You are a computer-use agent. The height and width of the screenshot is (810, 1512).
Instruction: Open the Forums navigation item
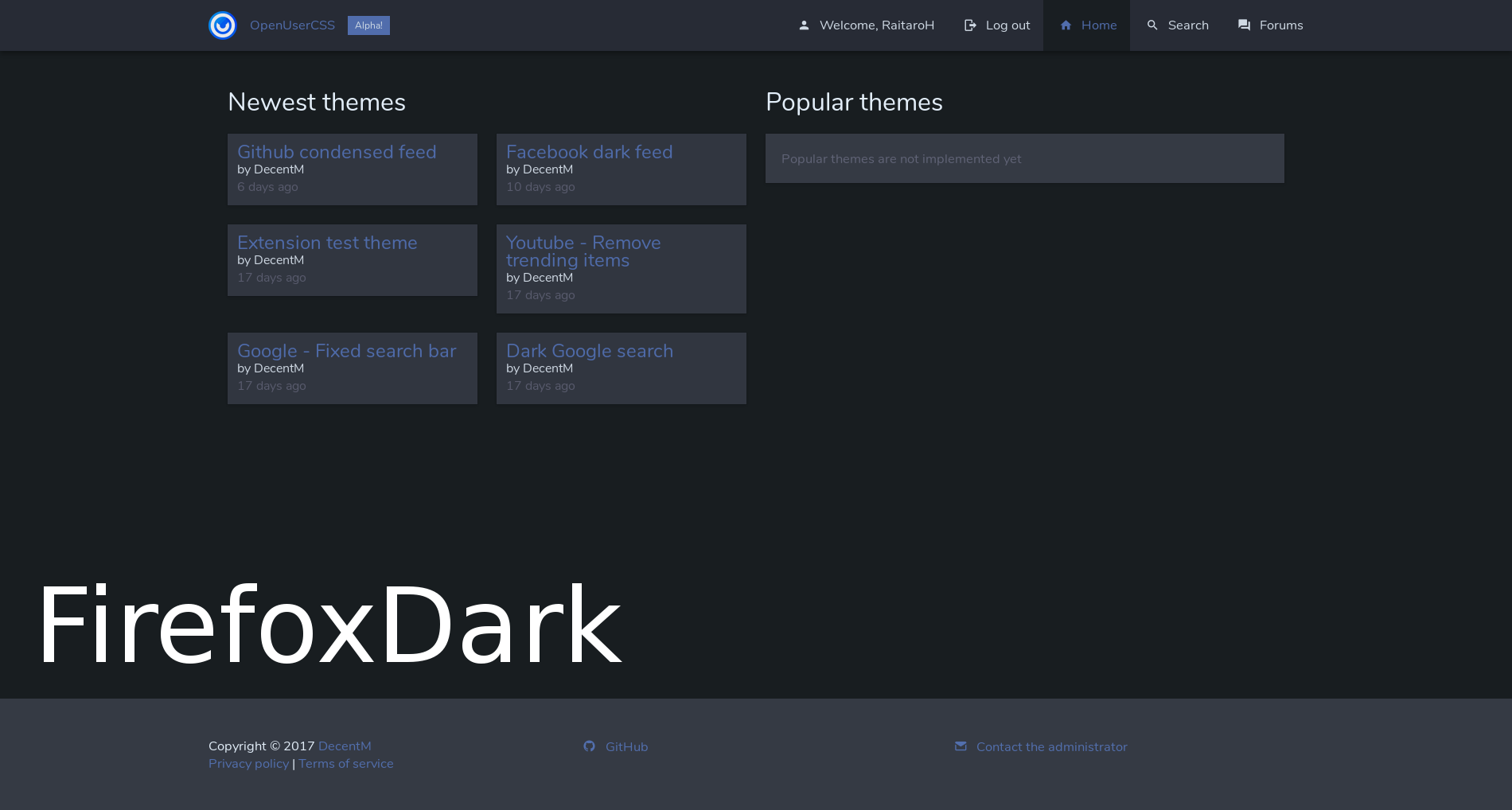coord(1270,25)
